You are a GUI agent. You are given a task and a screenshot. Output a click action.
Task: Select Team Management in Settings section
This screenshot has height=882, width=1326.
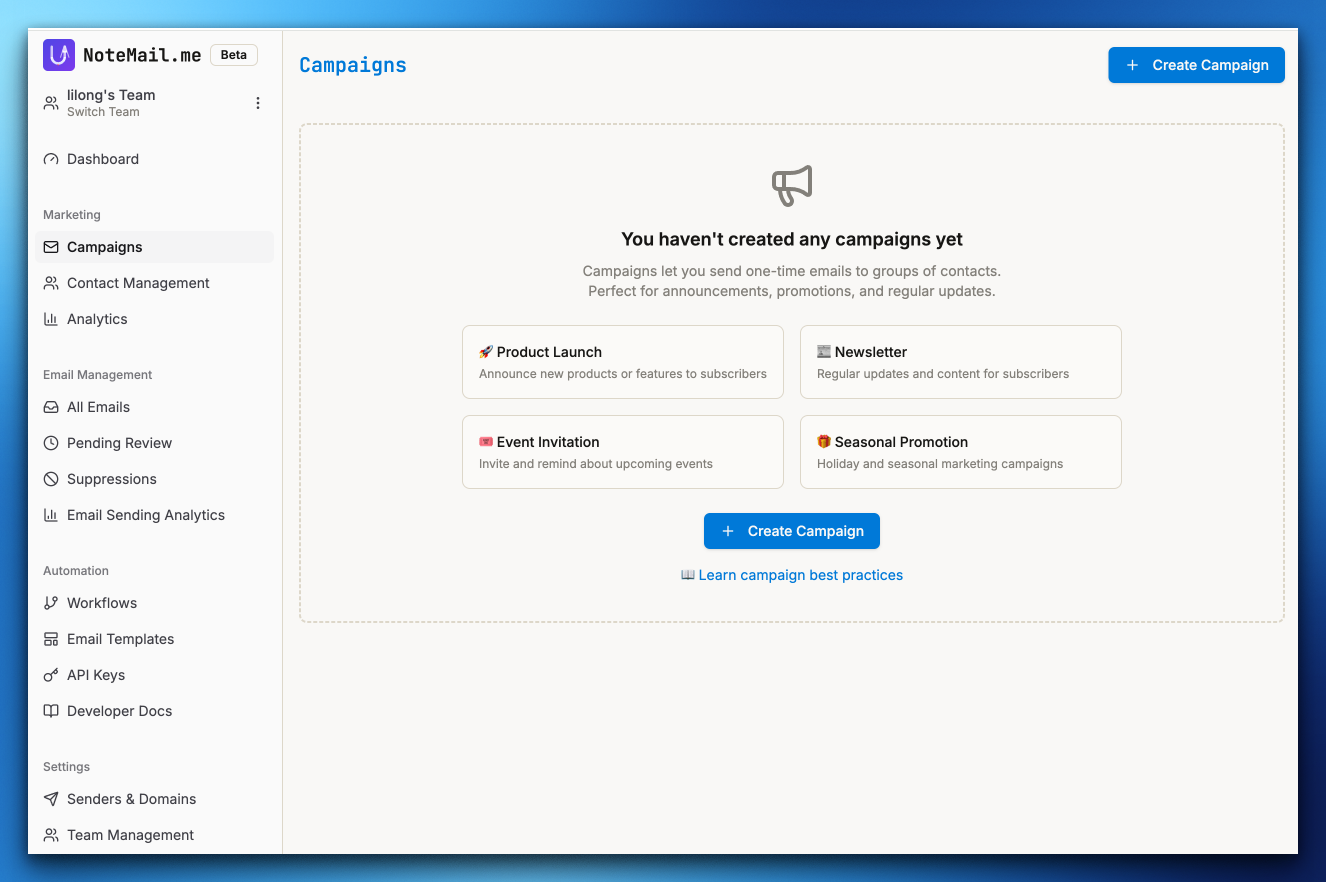pyautogui.click(x=130, y=835)
